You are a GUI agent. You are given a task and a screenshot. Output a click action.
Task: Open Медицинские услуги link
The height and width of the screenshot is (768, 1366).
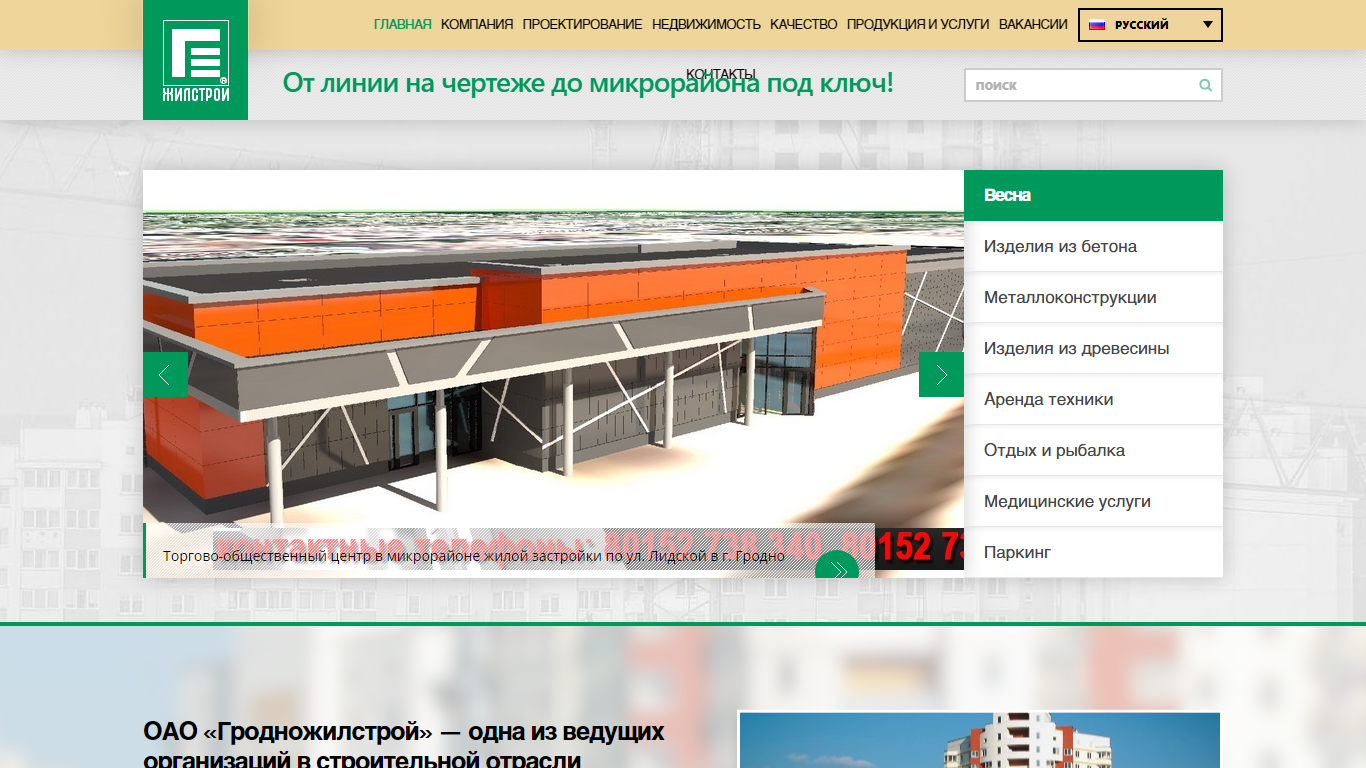[1093, 502]
